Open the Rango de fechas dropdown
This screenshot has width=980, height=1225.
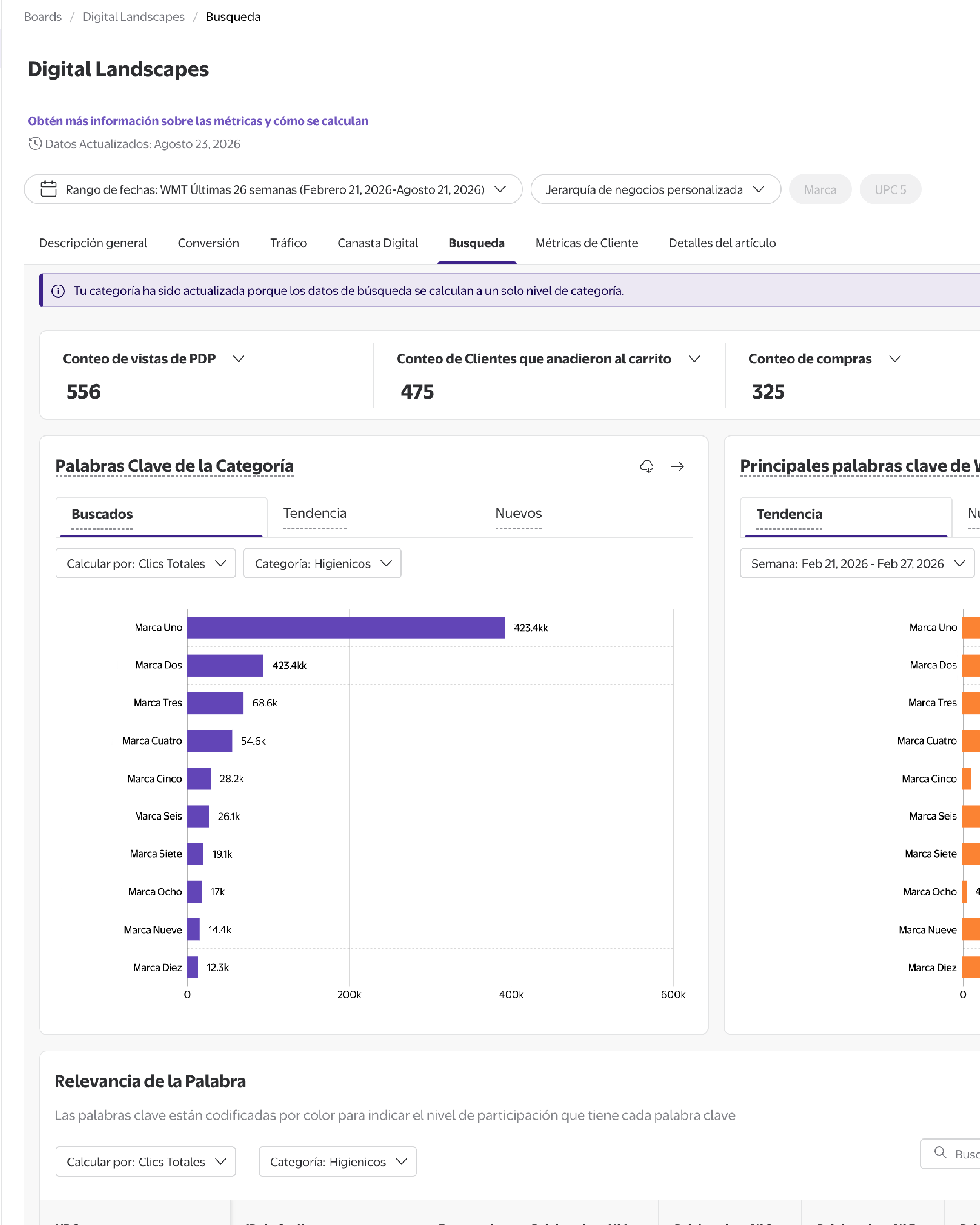(273, 189)
